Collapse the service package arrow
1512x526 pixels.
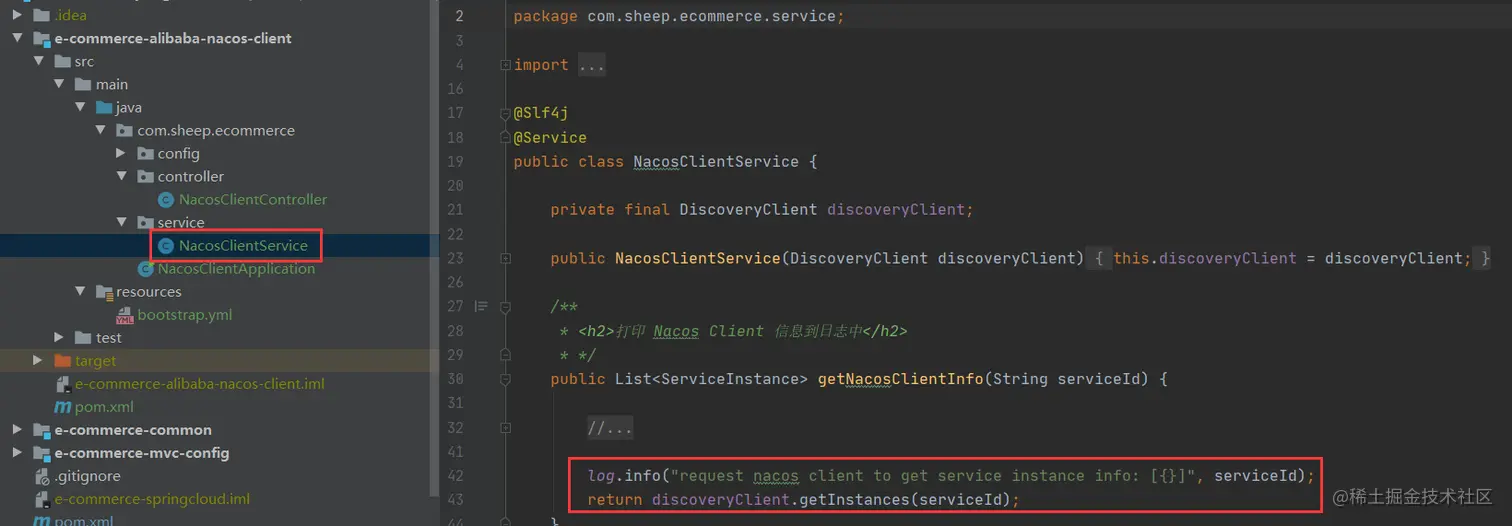pyautogui.click(x=120, y=222)
